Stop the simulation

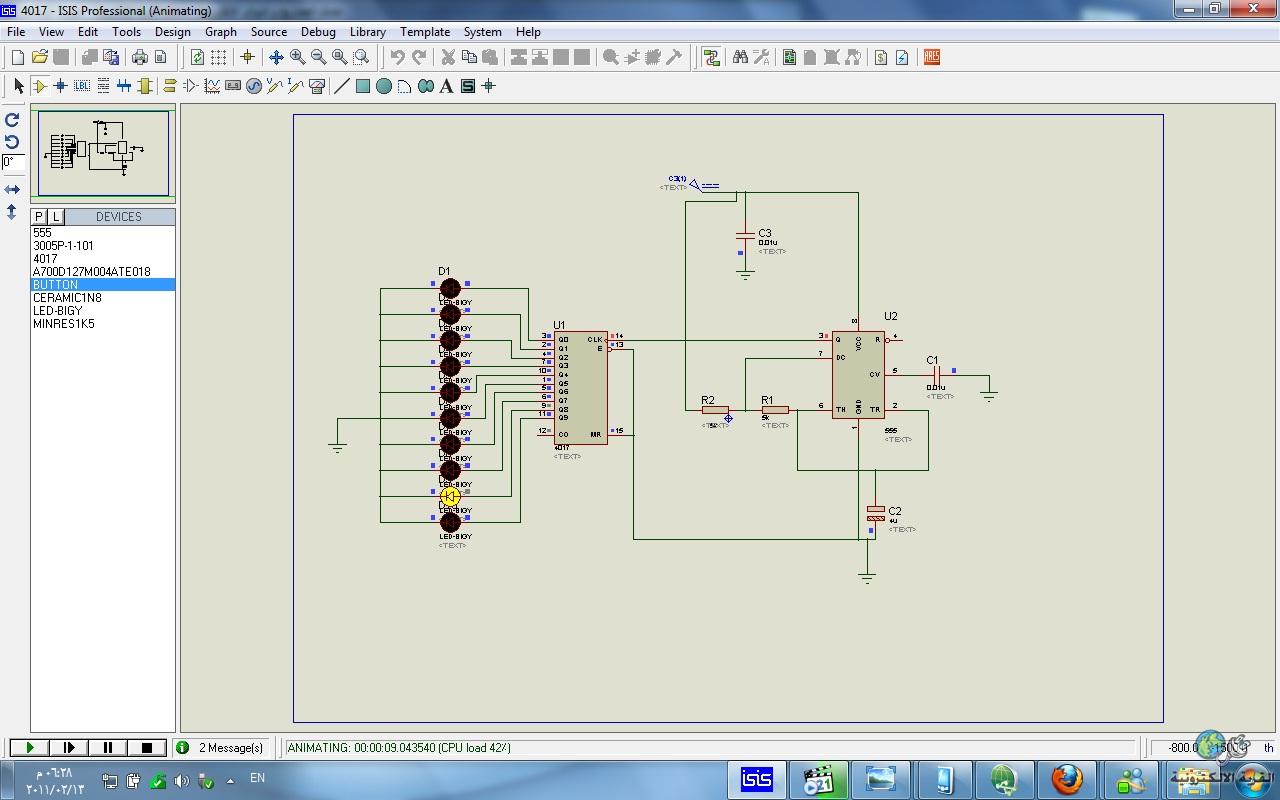(x=147, y=747)
